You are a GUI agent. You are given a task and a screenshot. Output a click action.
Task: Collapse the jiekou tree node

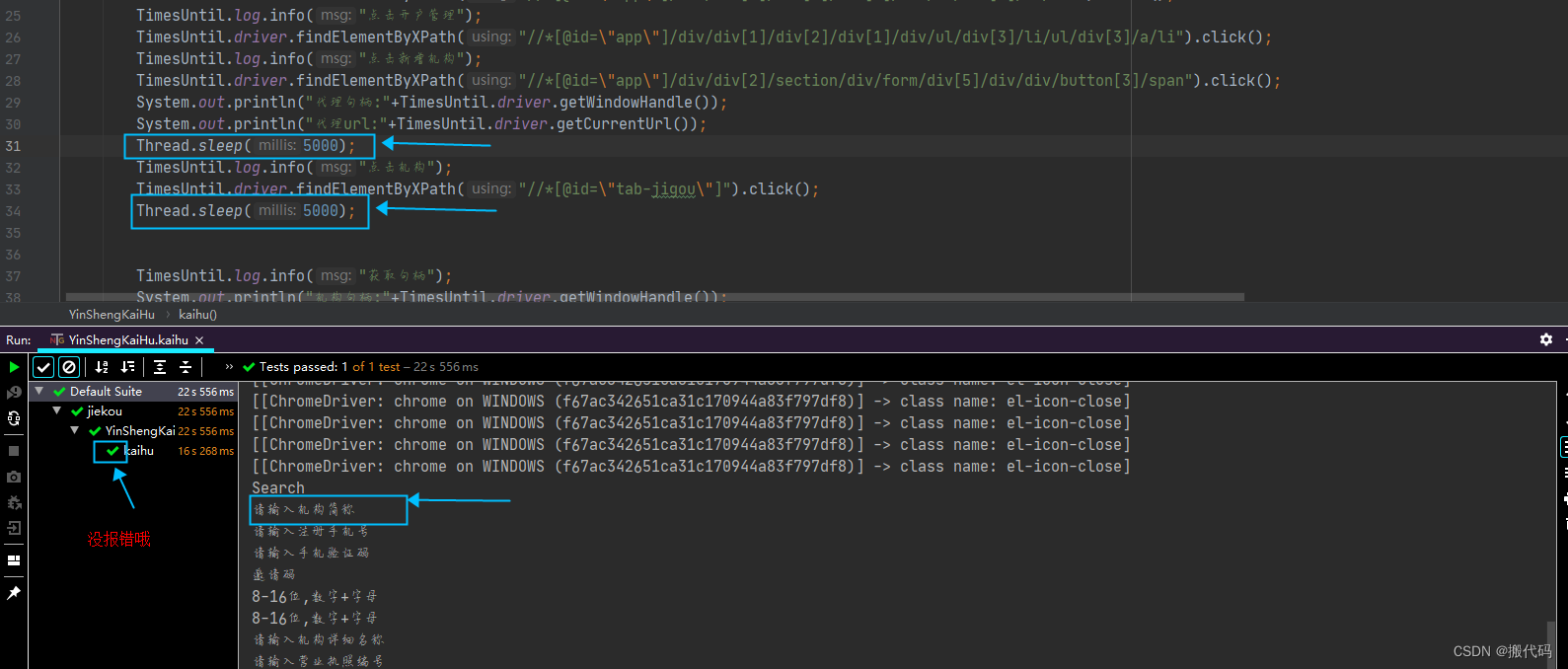[57, 411]
